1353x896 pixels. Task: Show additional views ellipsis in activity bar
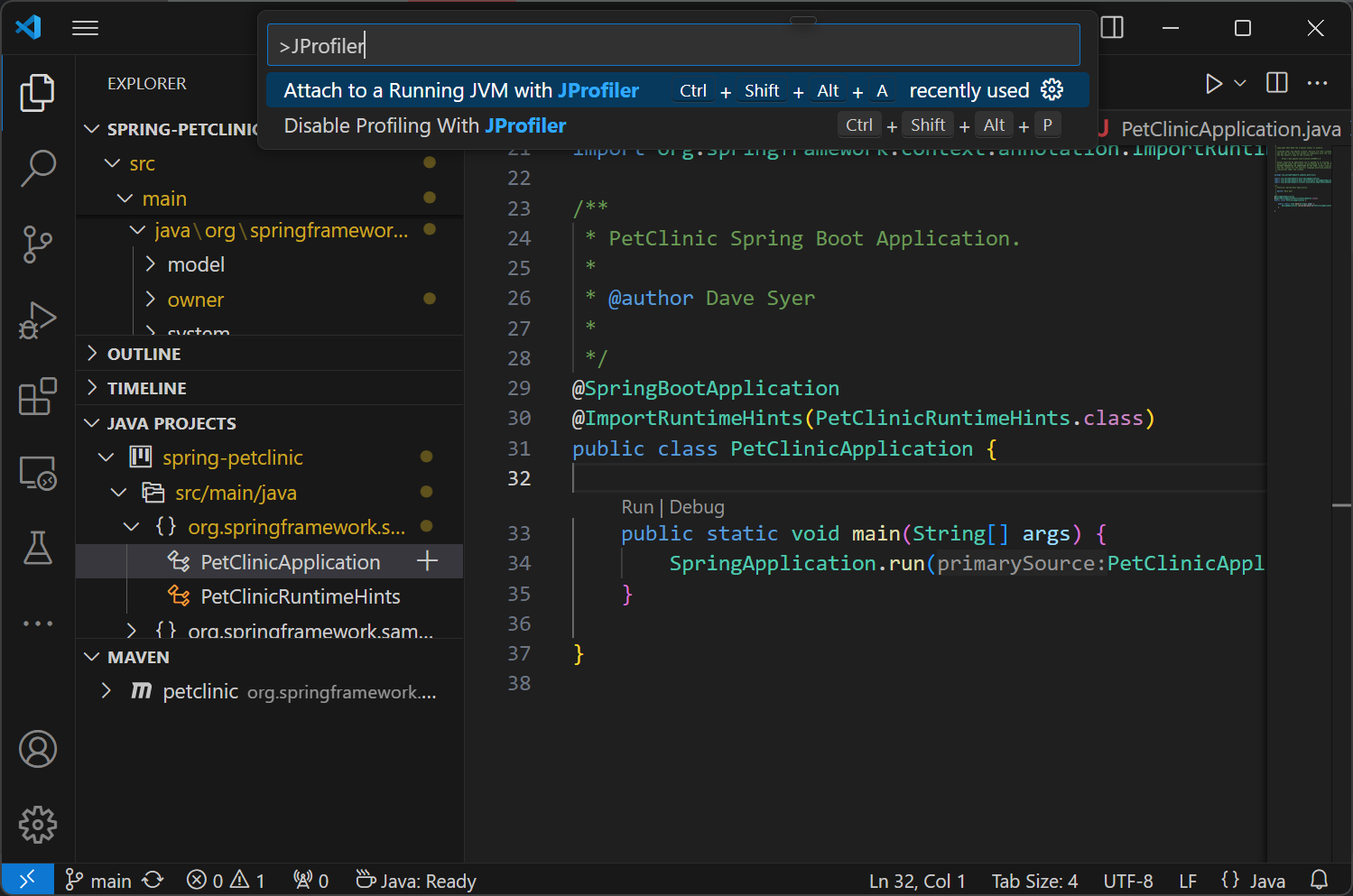point(37,624)
